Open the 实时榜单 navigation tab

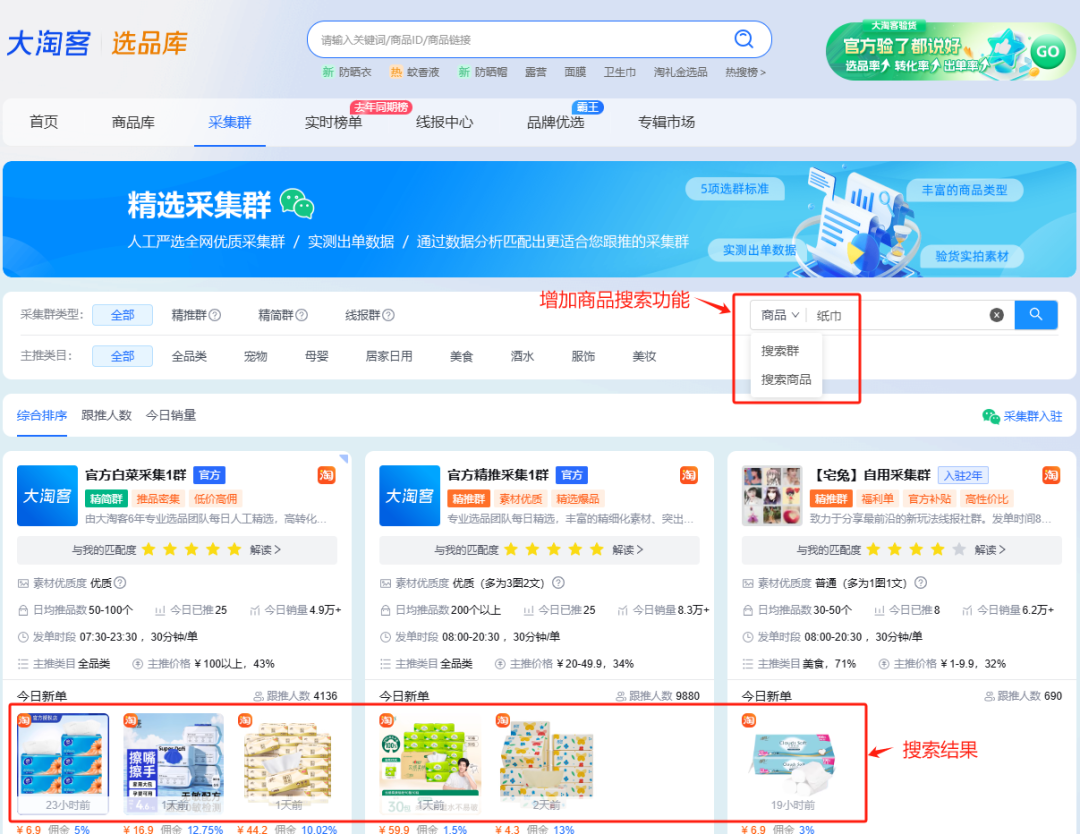coord(333,122)
